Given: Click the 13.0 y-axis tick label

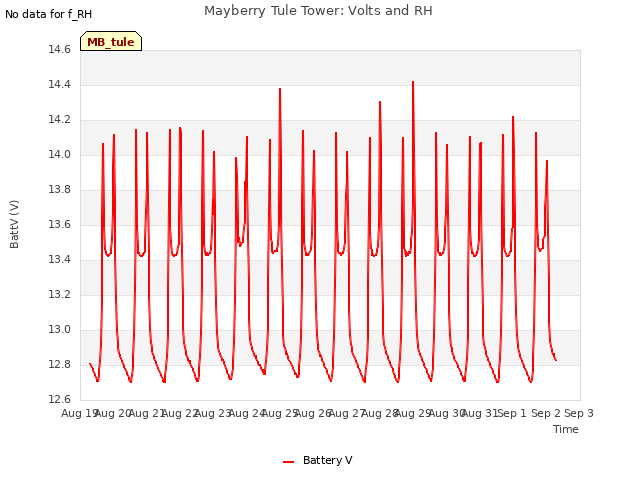Looking at the screenshot, I should (59, 329).
